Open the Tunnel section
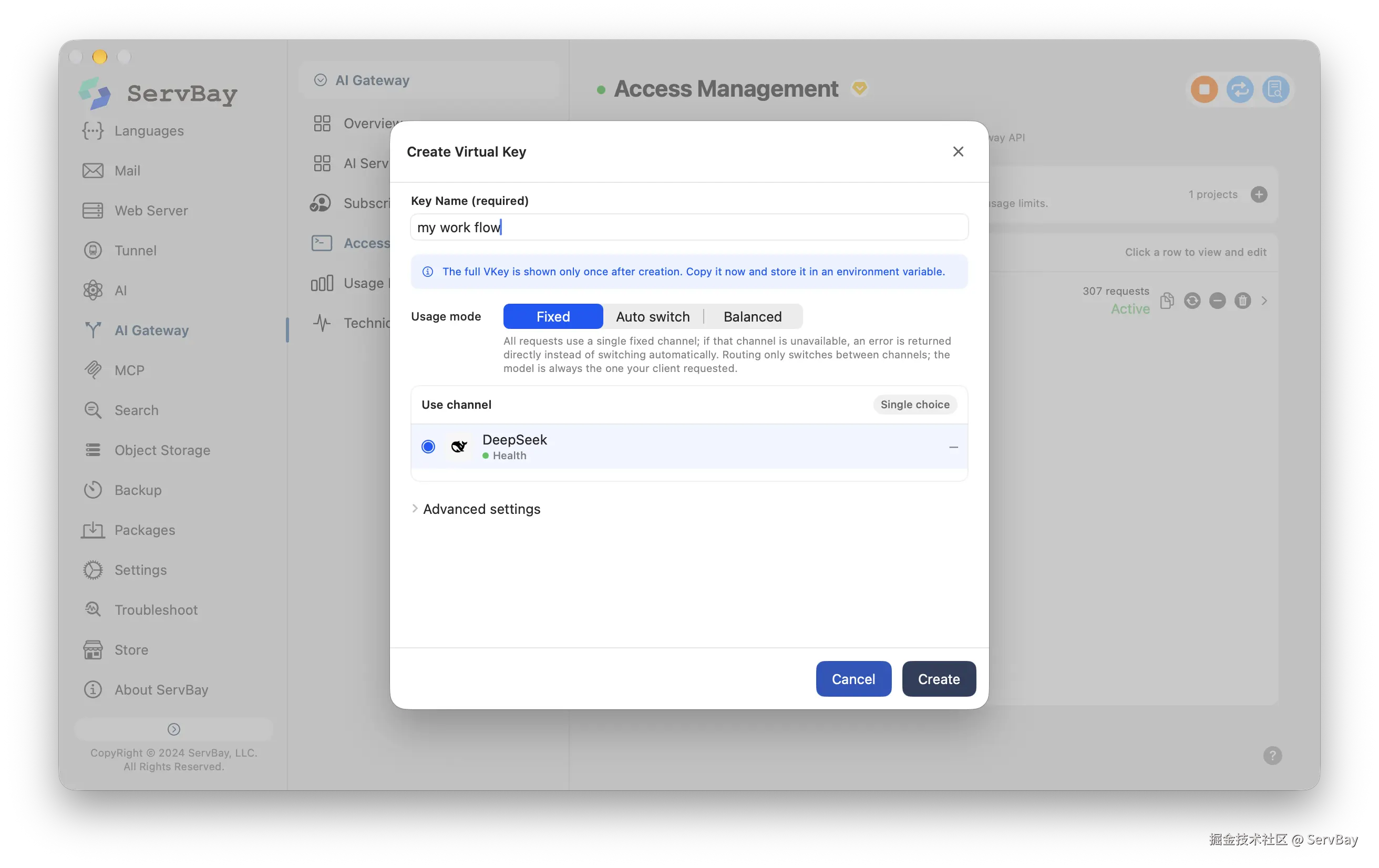 [x=119, y=251]
